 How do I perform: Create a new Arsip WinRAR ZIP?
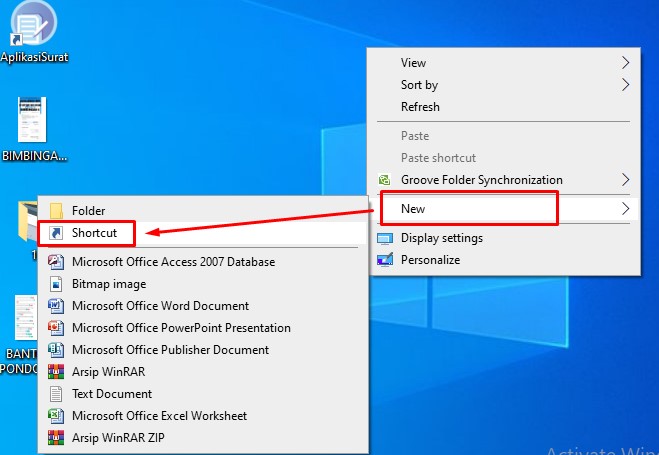click(203, 438)
